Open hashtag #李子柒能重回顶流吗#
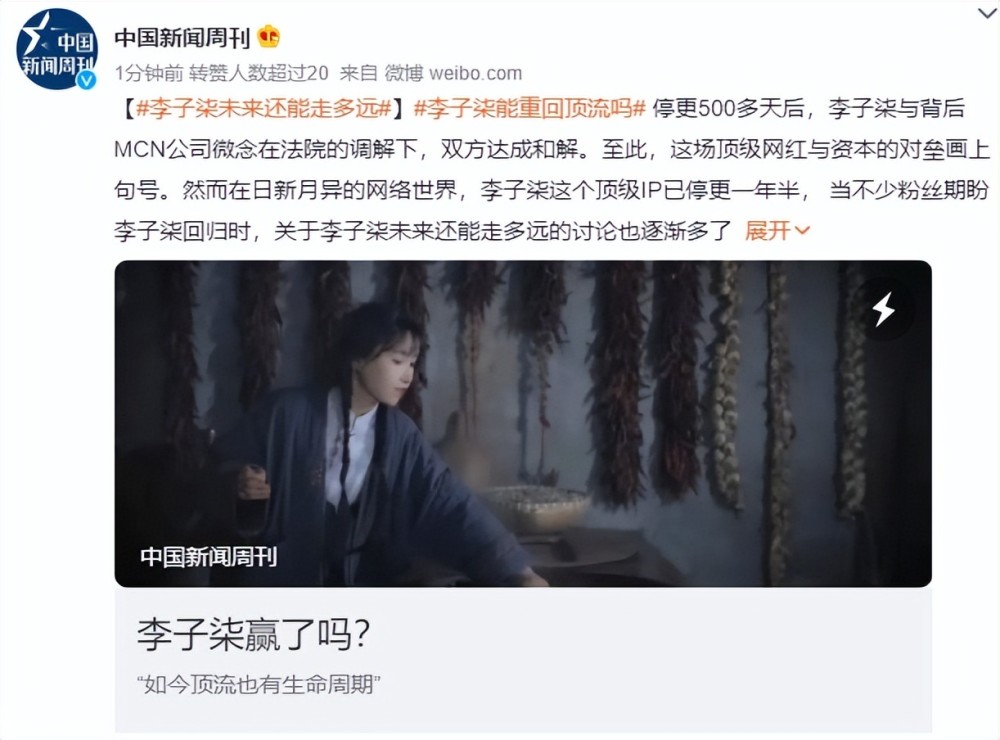 [x=530, y=108]
